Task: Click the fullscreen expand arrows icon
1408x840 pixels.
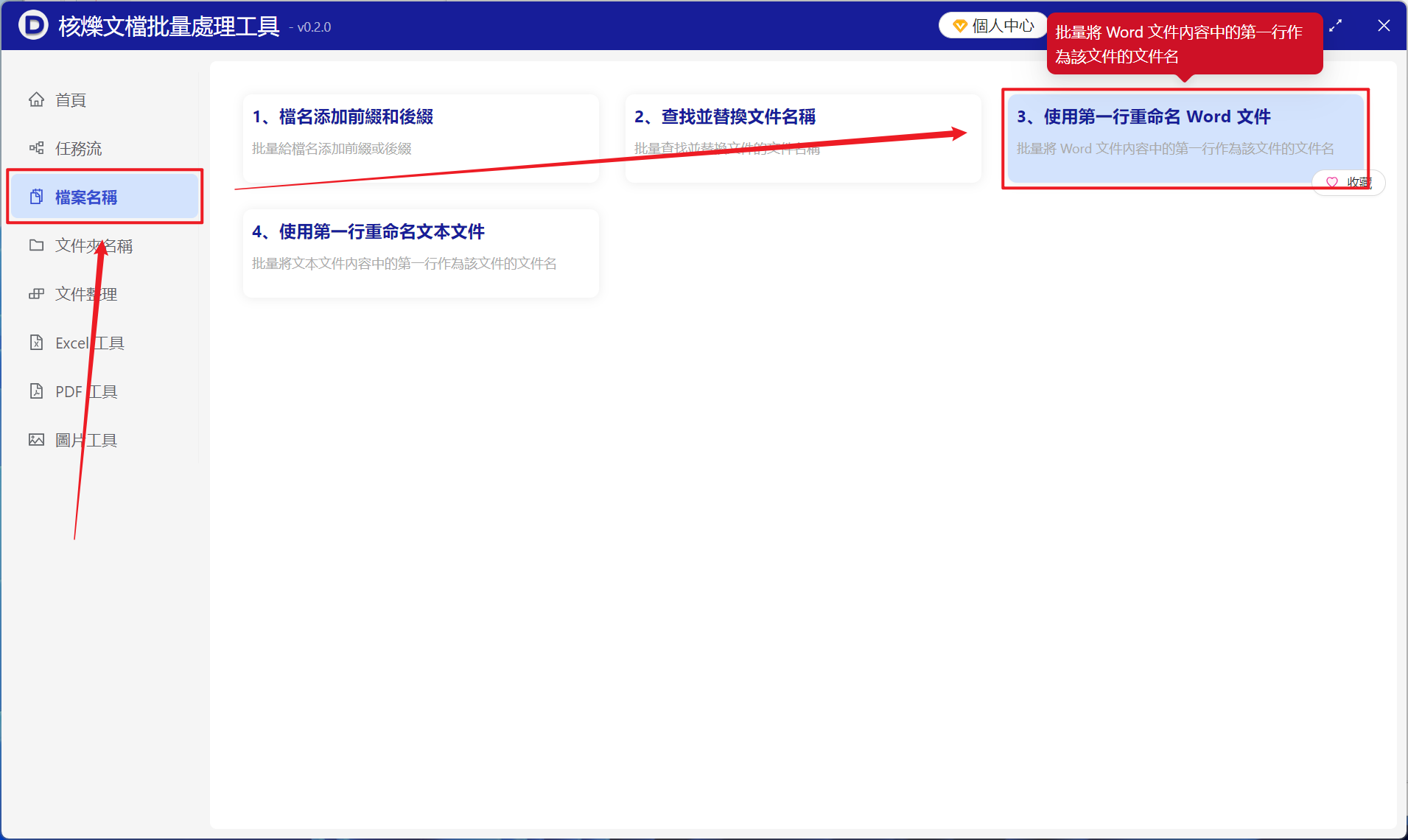Action: 1335,26
